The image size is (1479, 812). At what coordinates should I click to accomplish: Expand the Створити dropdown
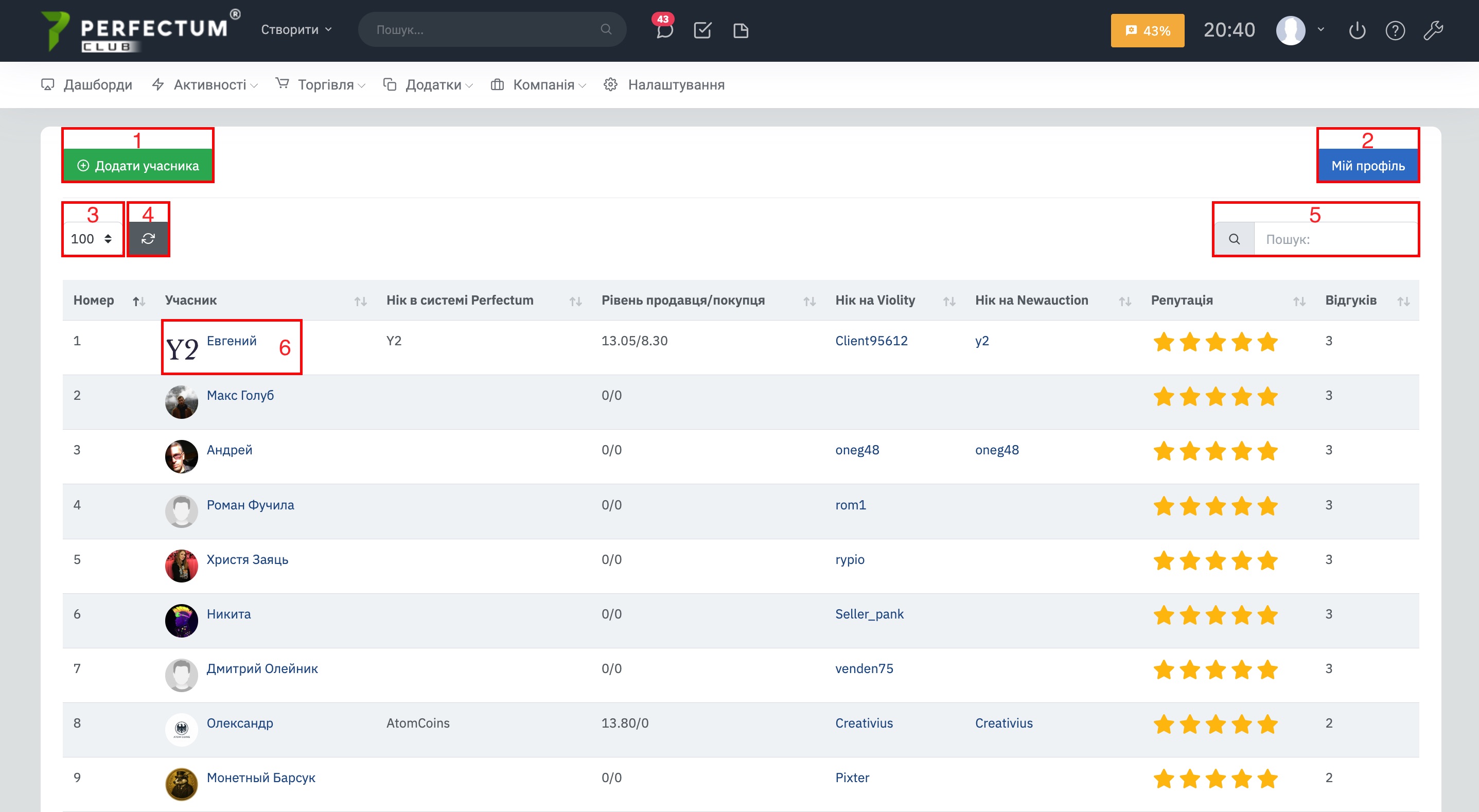coord(296,29)
